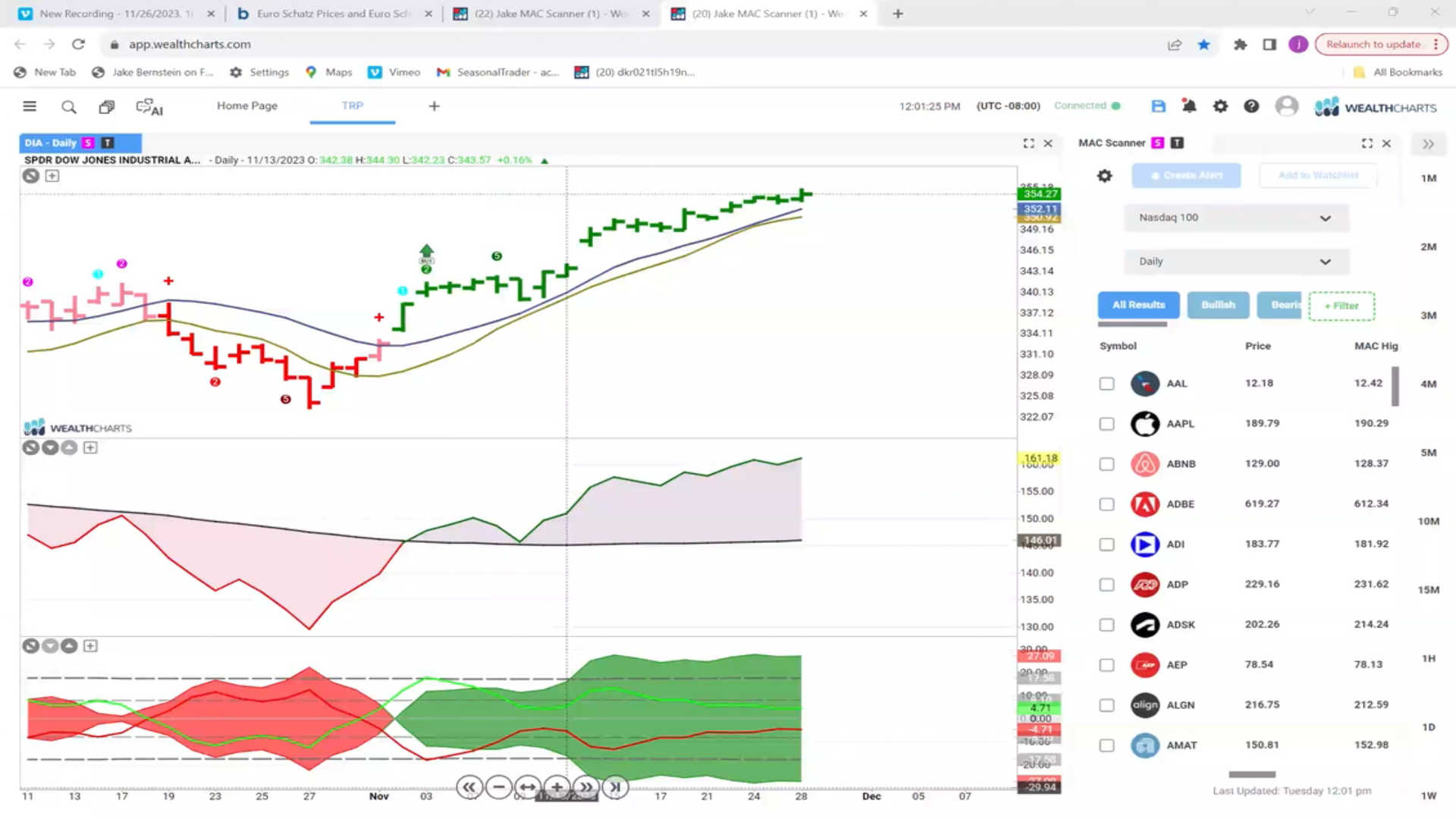Open the help question mark icon

pyautogui.click(x=1251, y=106)
